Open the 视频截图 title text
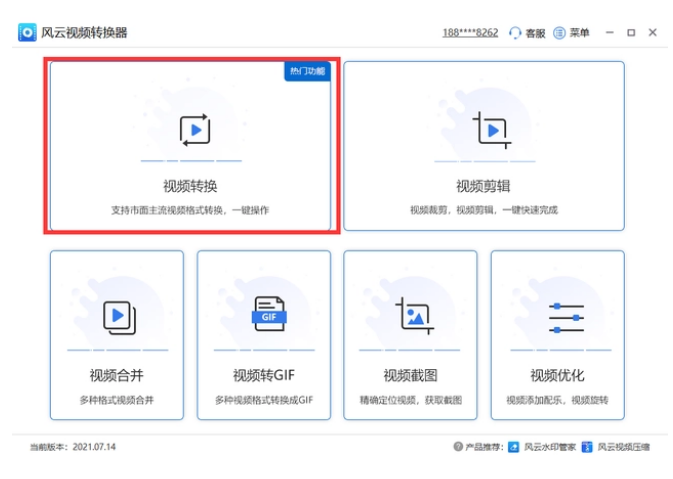The image size is (673, 479). click(410, 375)
